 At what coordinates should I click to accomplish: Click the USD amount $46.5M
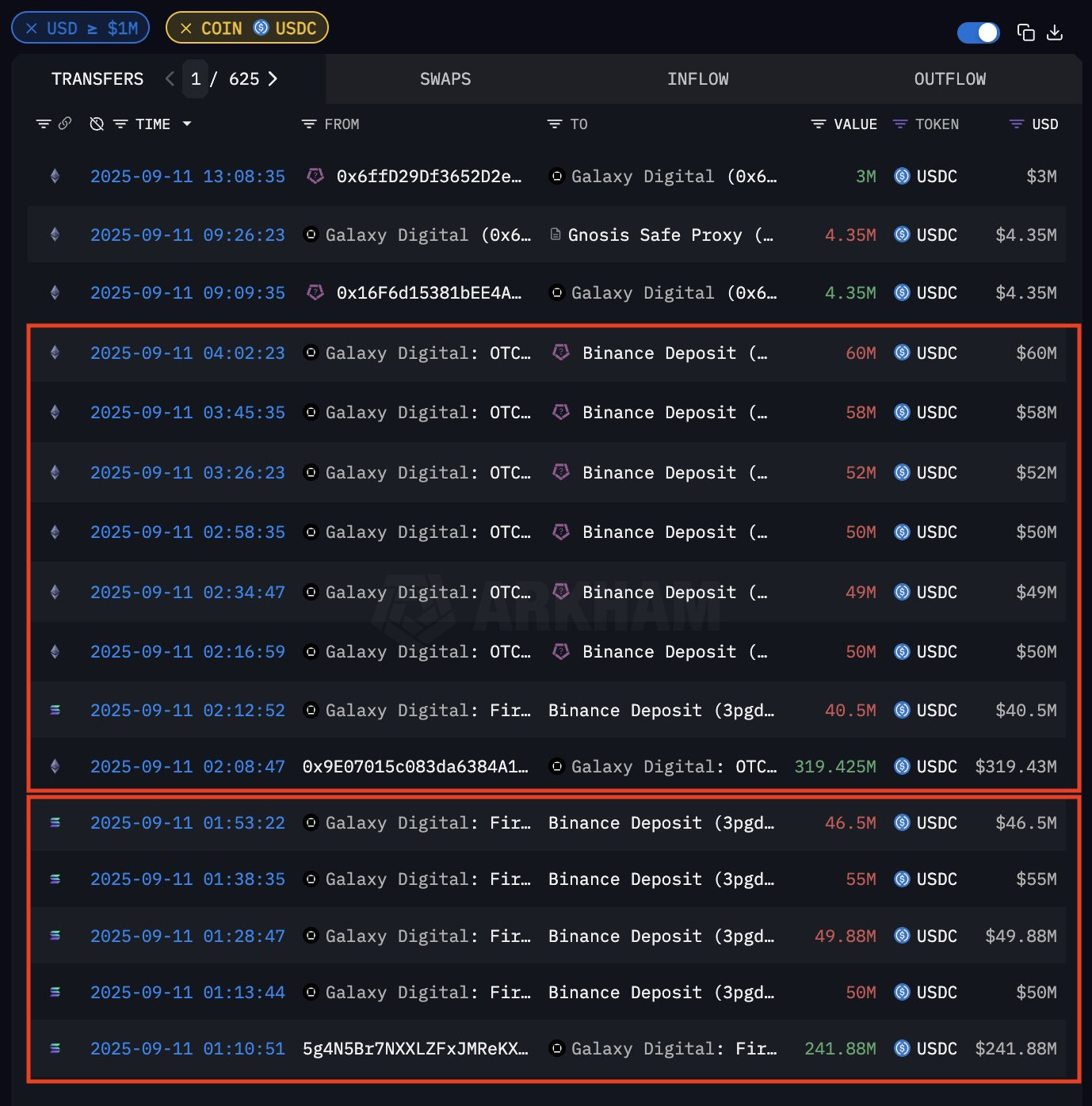[1026, 822]
